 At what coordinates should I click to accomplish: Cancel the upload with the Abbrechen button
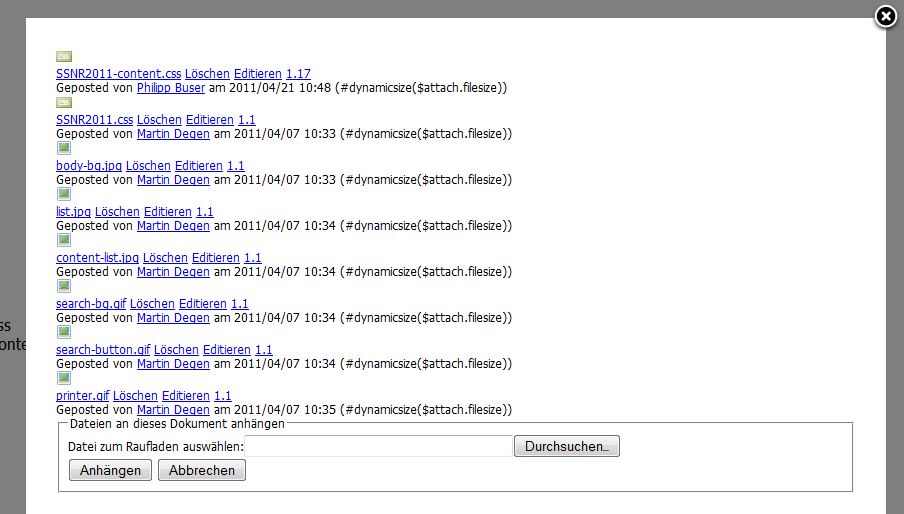(201, 470)
